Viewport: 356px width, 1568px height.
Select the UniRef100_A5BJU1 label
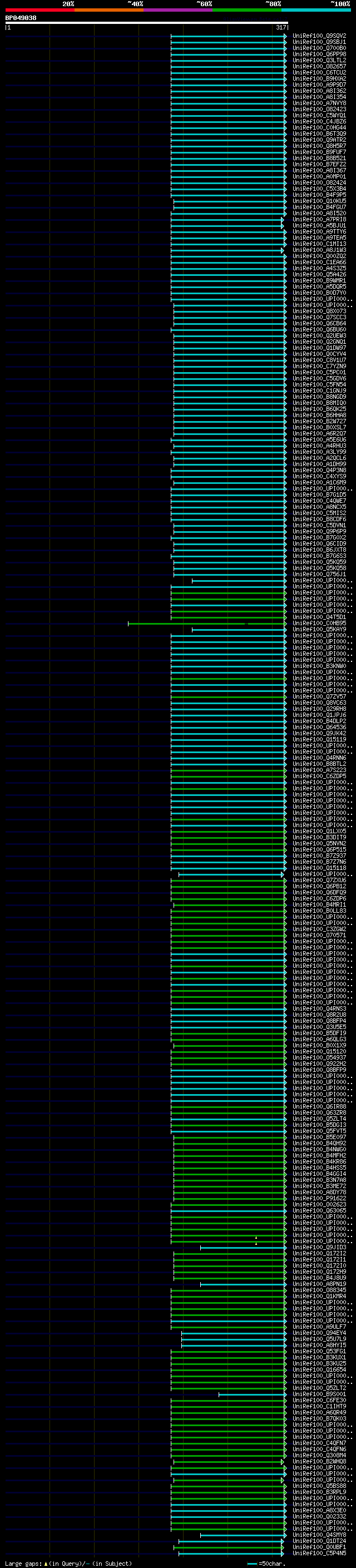pyautogui.click(x=319, y=225)
